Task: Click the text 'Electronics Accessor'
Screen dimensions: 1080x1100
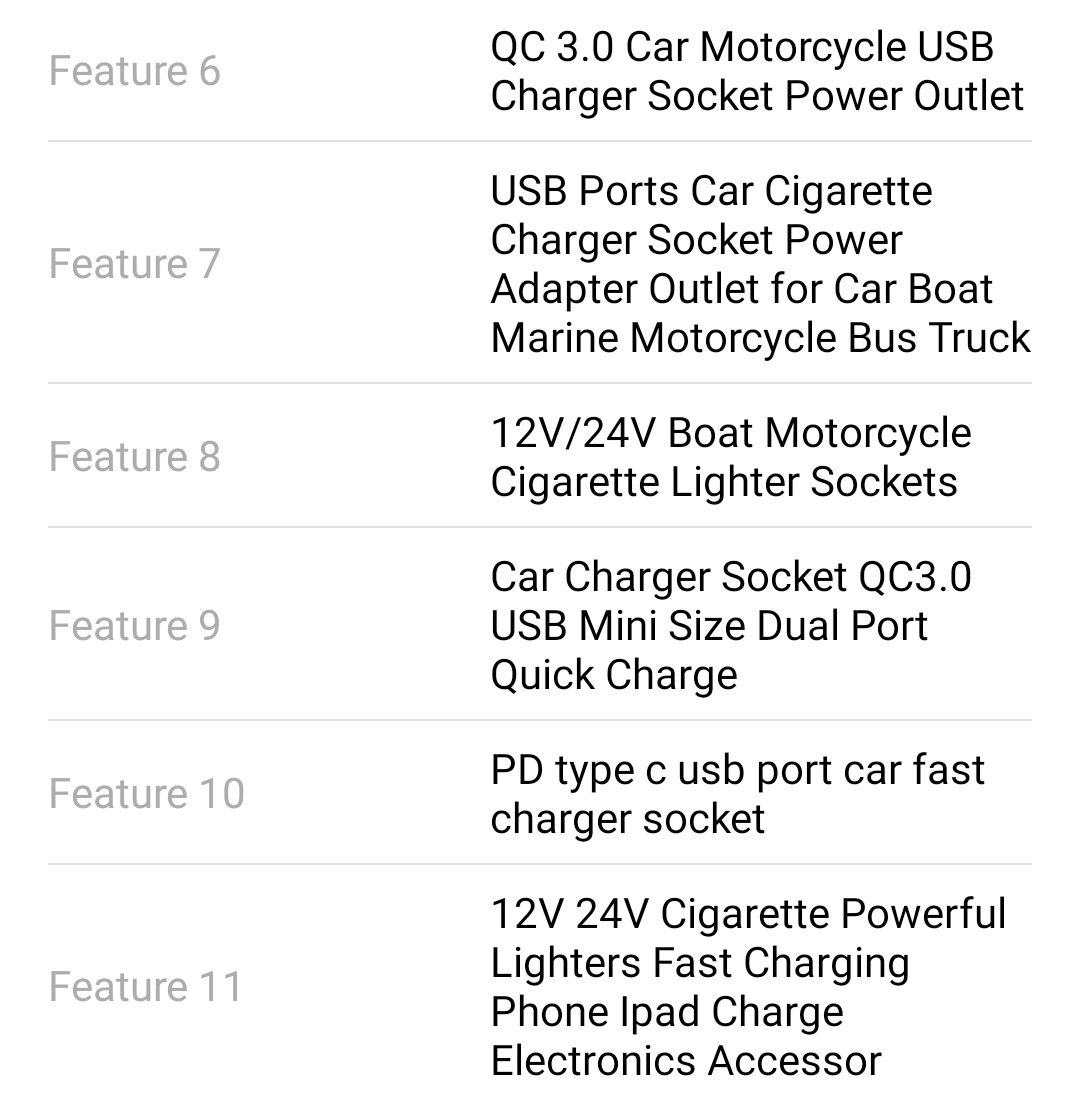Action: pos(686,1060)
